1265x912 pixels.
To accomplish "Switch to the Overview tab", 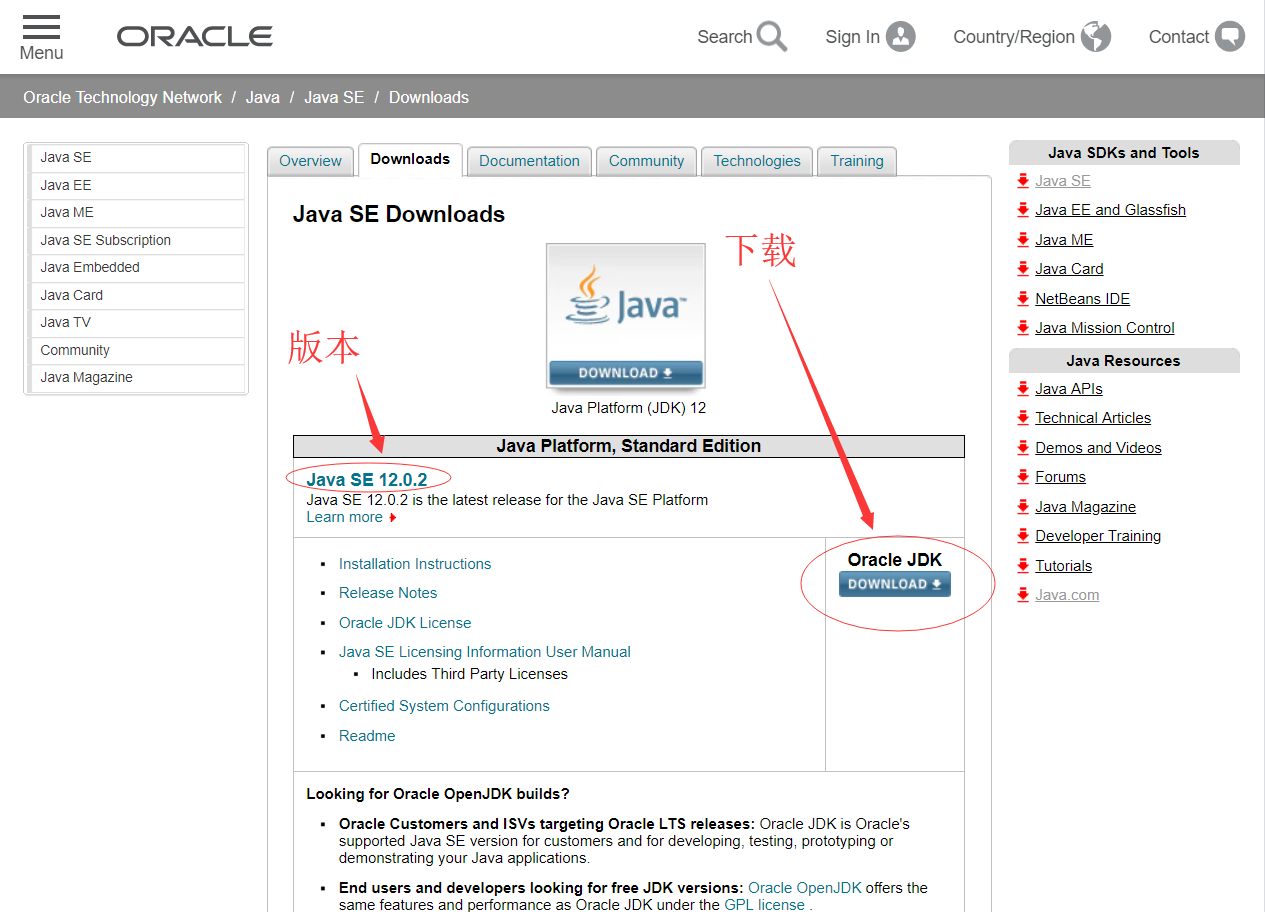I will pyautogui.click(x=310, y=161).
